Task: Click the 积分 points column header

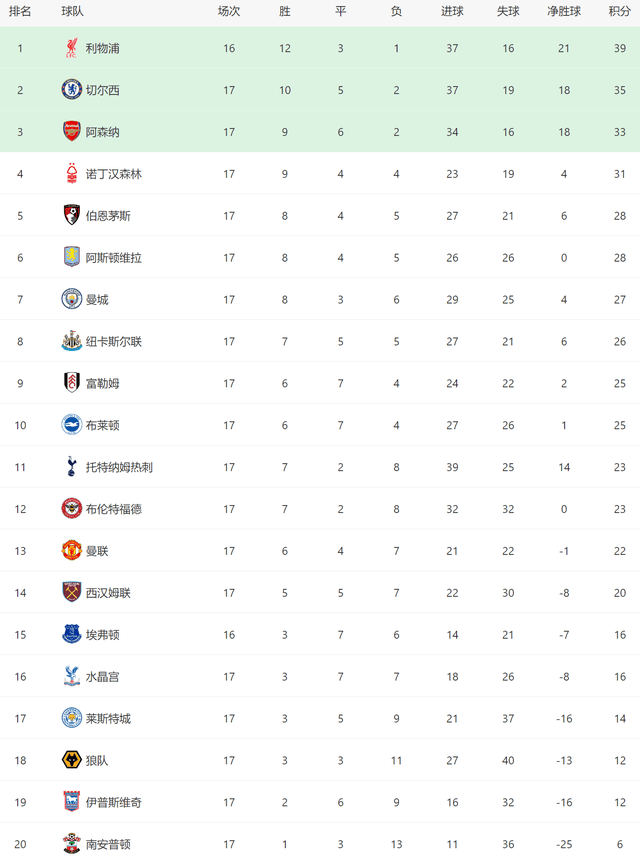Action: coord(619,12)
